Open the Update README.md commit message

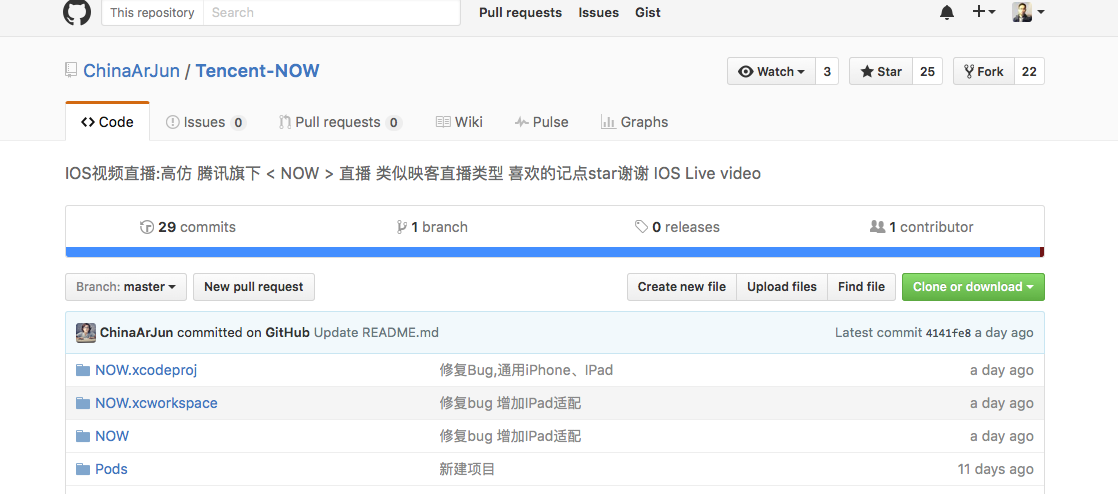point(376,332)
